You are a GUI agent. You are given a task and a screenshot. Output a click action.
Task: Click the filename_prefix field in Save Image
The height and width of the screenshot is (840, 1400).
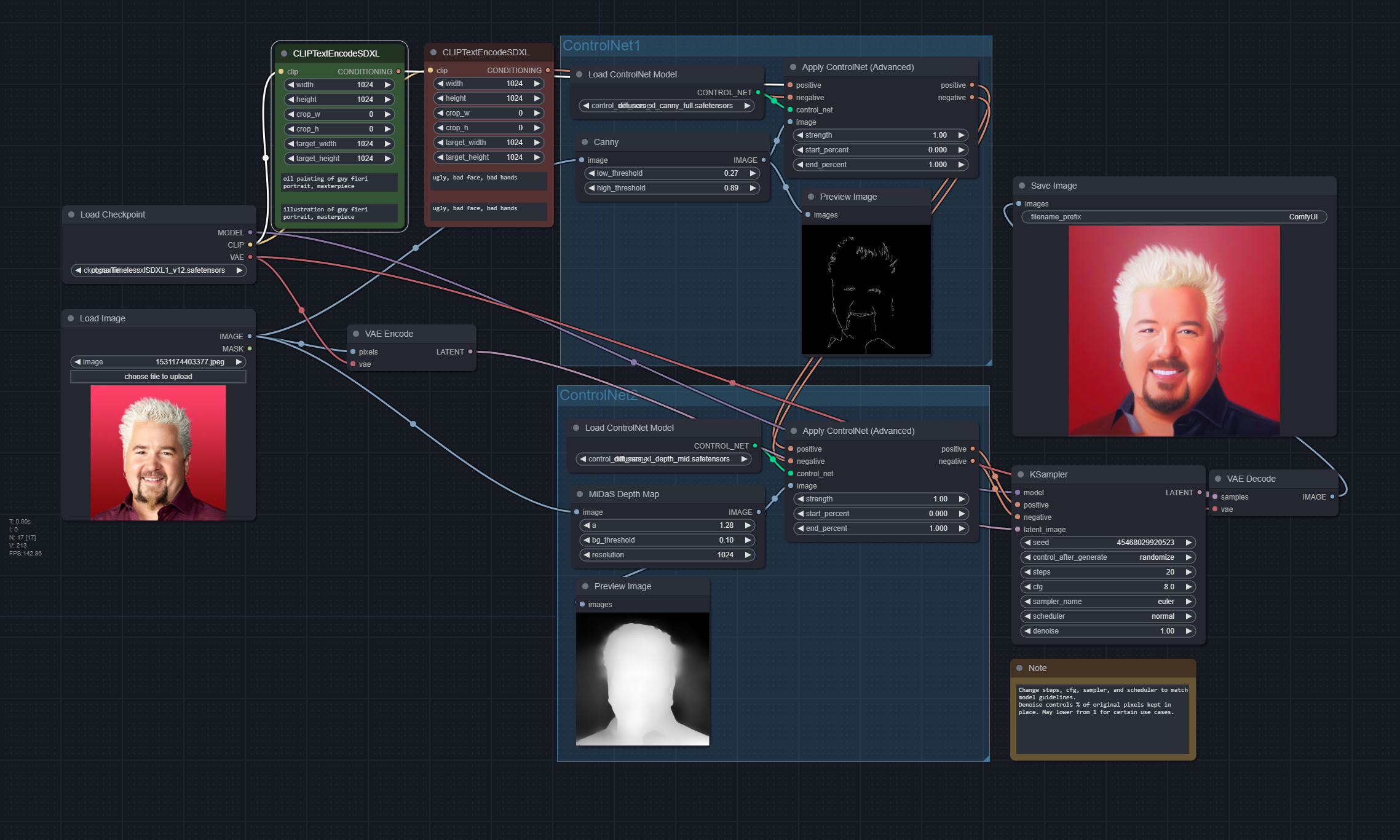[1173, 217]
